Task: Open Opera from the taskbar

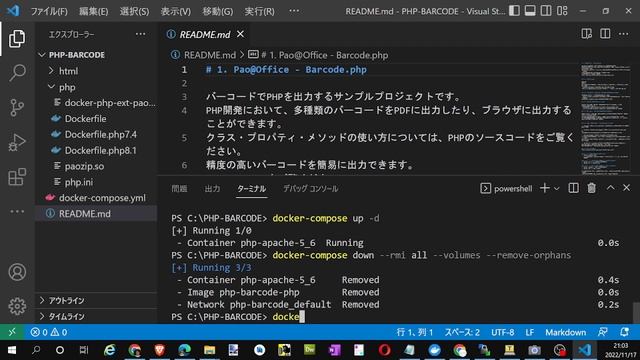Action: (x=384, y=350)
